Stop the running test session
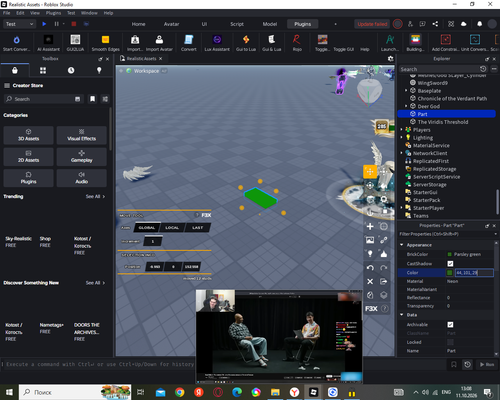This screenshot has height=400, width=500. pos(74,24)
